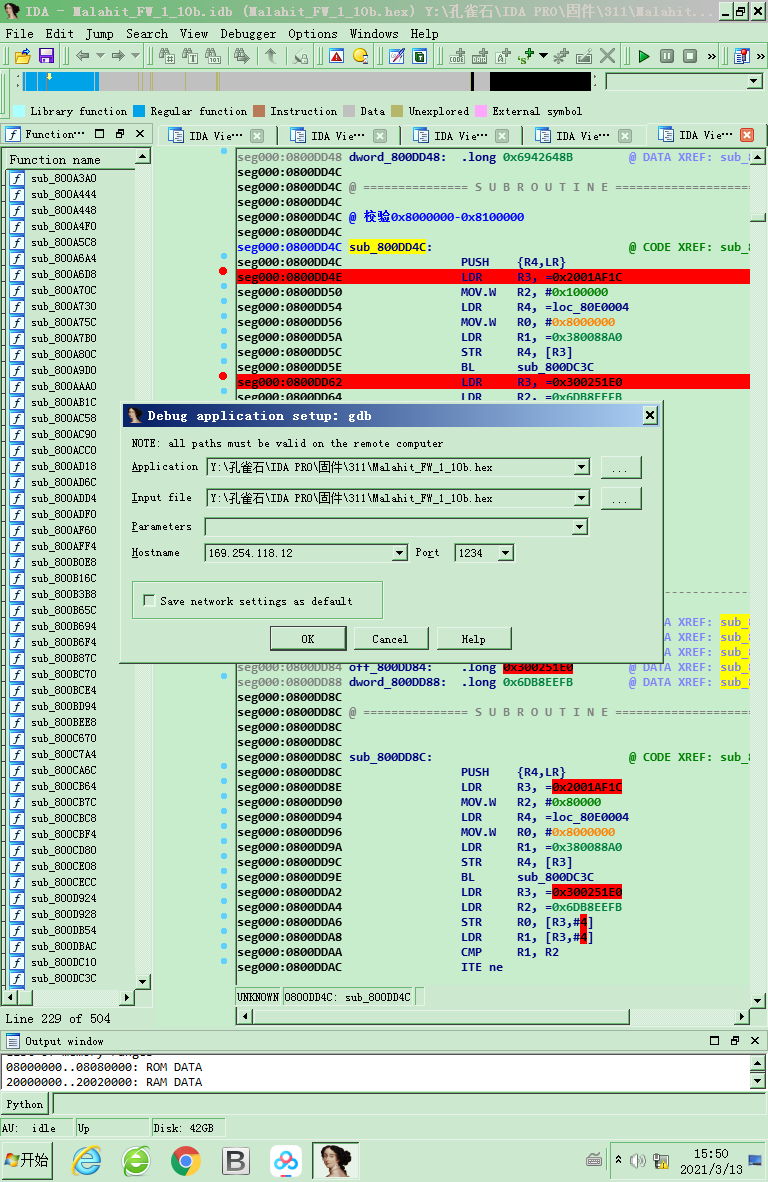
Task: Toggle breakpoint dot at line 0800DD8E
Action: tap(224, 781)
